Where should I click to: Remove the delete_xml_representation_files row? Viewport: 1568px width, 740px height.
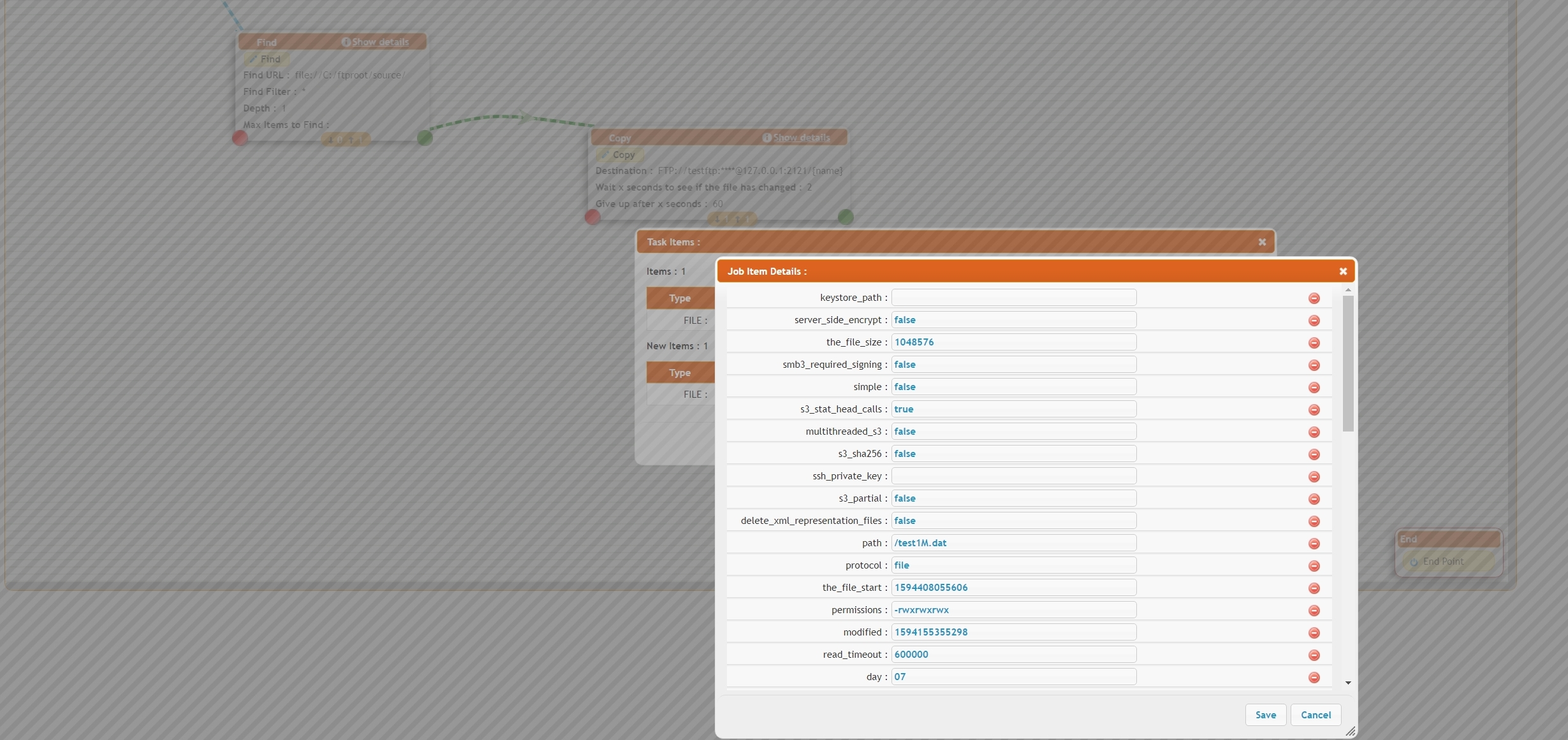coord(1314,521)
